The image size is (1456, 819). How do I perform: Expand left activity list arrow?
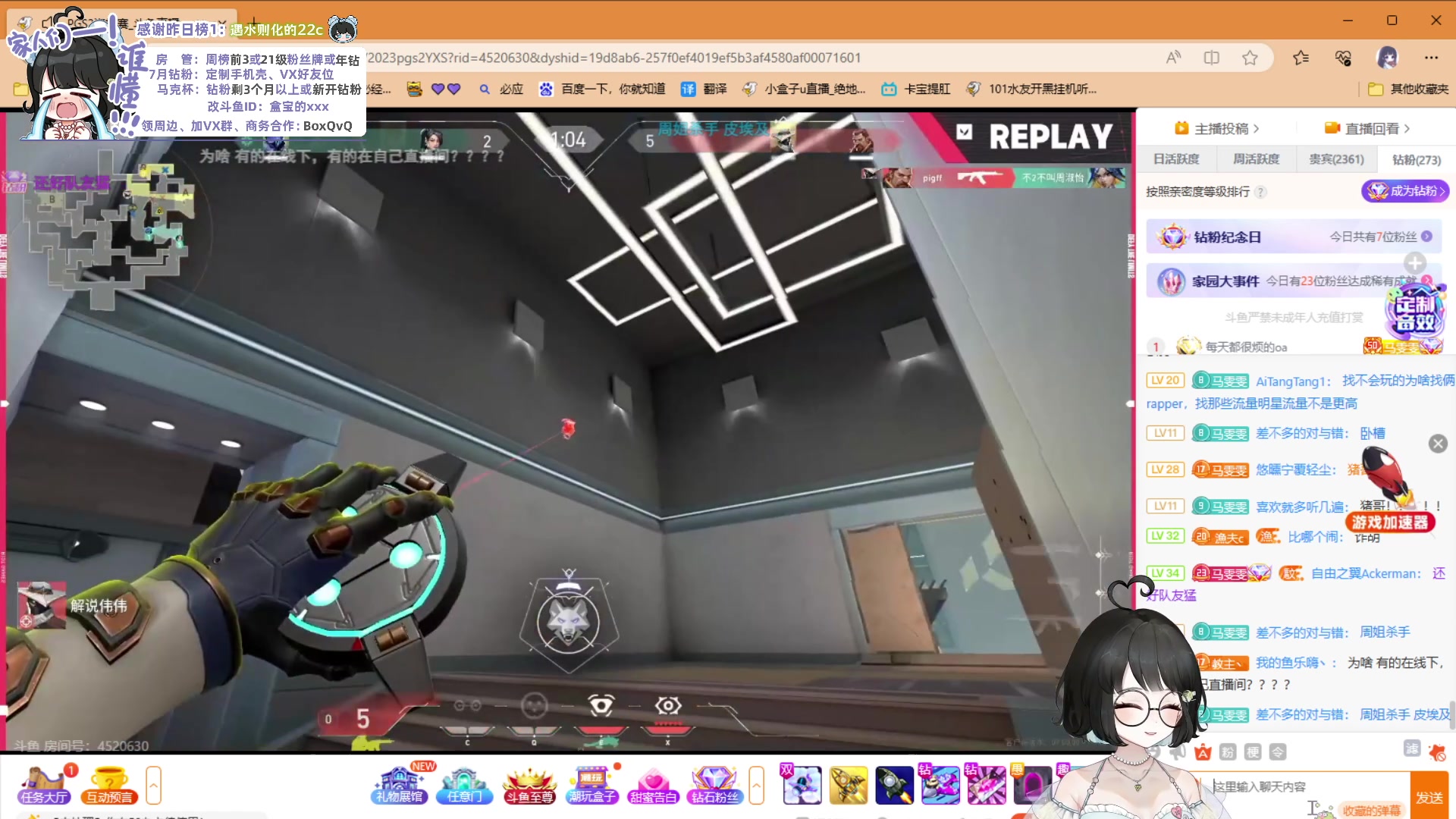153,785
